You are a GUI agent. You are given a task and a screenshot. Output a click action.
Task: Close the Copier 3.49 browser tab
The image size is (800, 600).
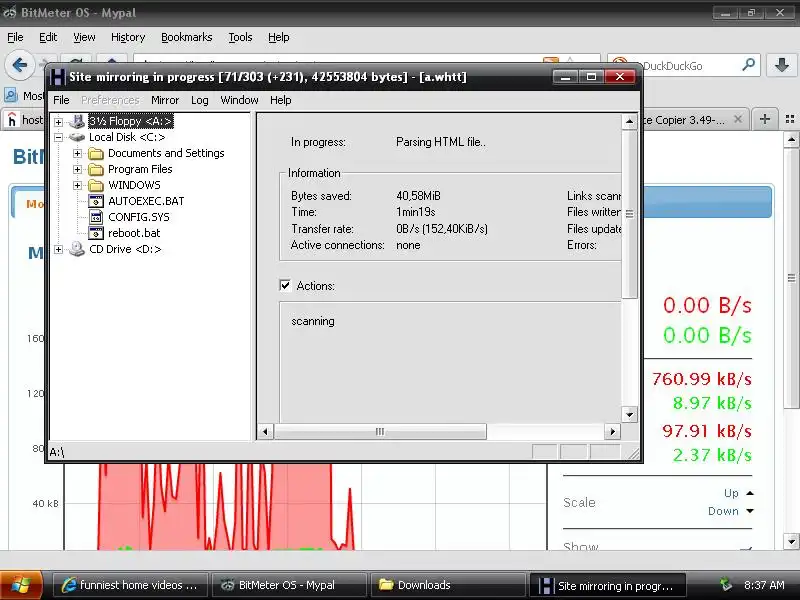coord(738,119)
